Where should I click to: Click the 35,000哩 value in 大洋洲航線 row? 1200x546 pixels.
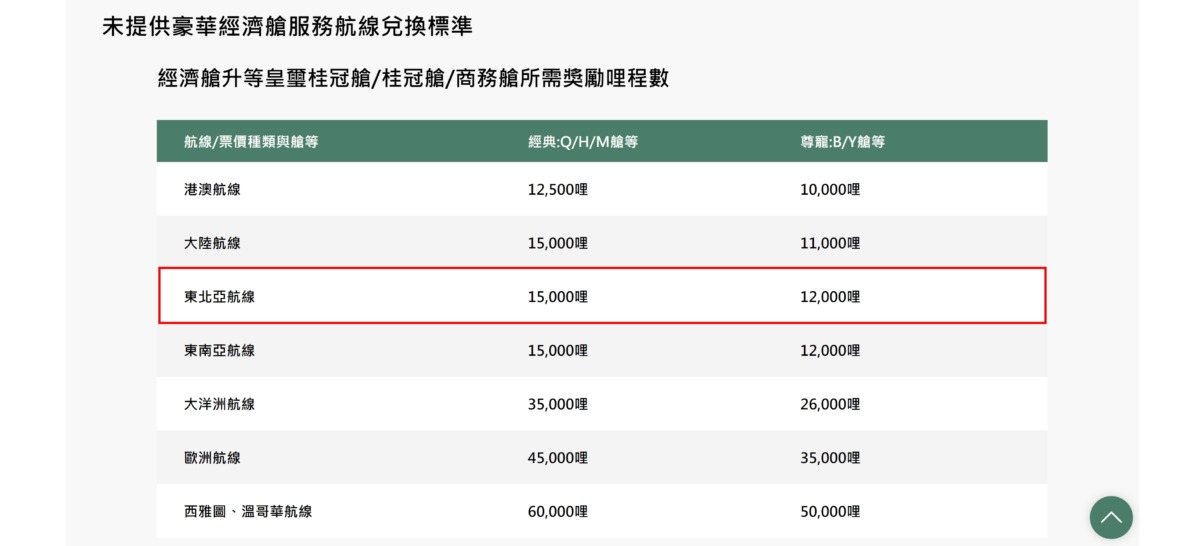tap(557, 404)
